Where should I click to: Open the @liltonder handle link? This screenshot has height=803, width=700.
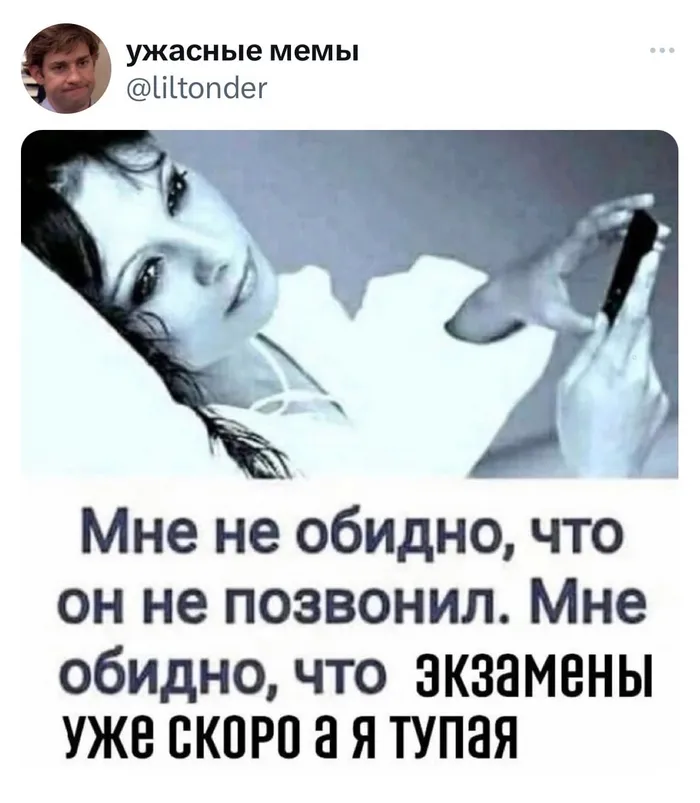point(197,88)
